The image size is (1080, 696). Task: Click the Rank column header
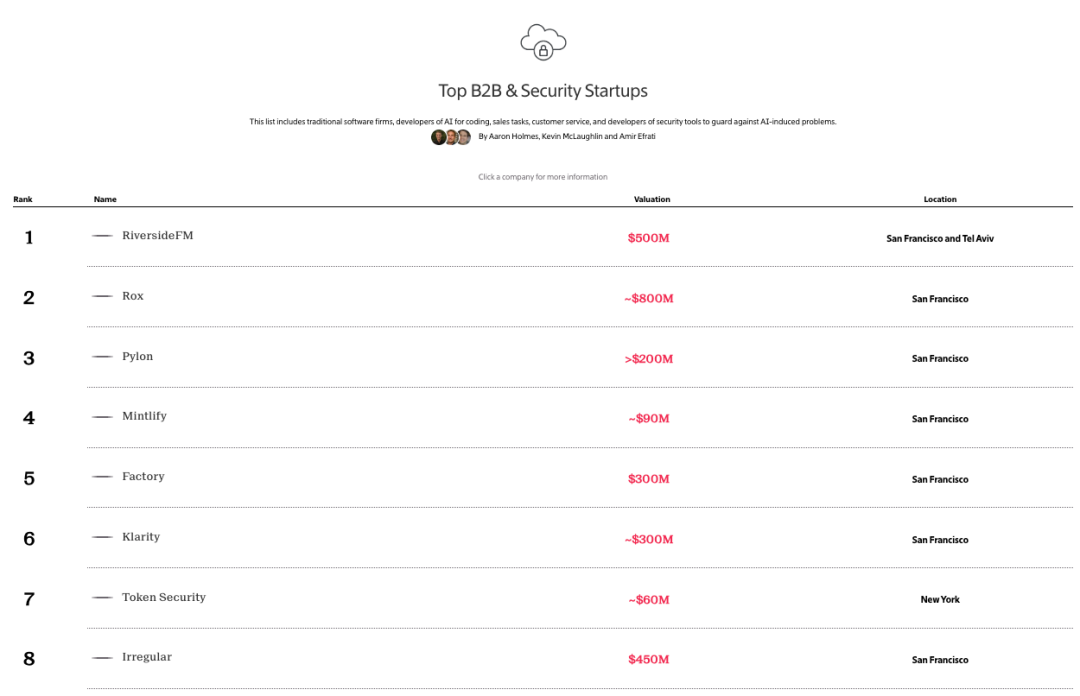coord(23,199)
